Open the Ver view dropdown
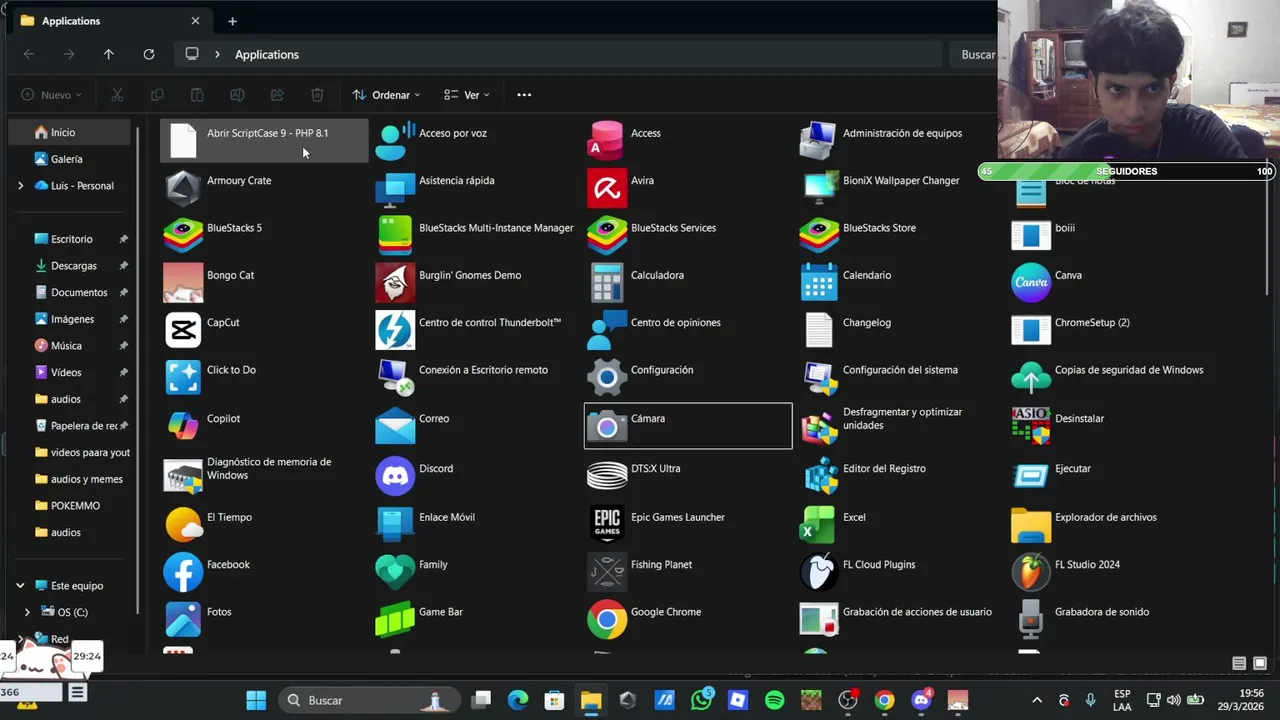Image resolution: width=1280 pixels, height=720 pixels. [x=467, y=95]
